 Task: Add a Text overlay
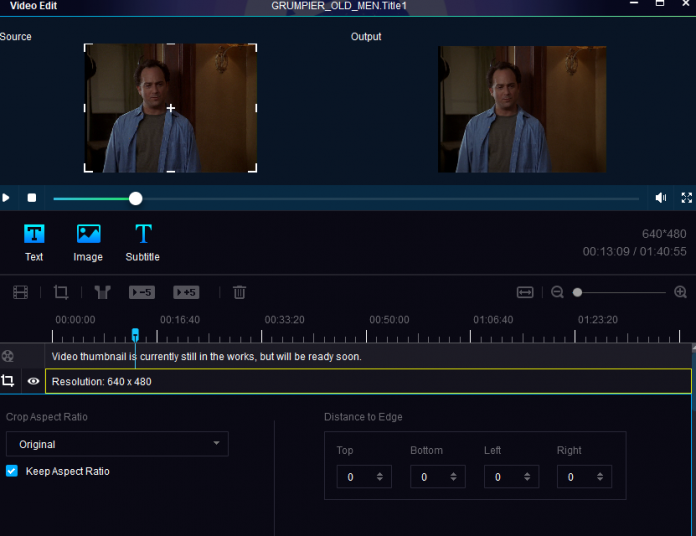pyautogui.click(x=34, y=243)
